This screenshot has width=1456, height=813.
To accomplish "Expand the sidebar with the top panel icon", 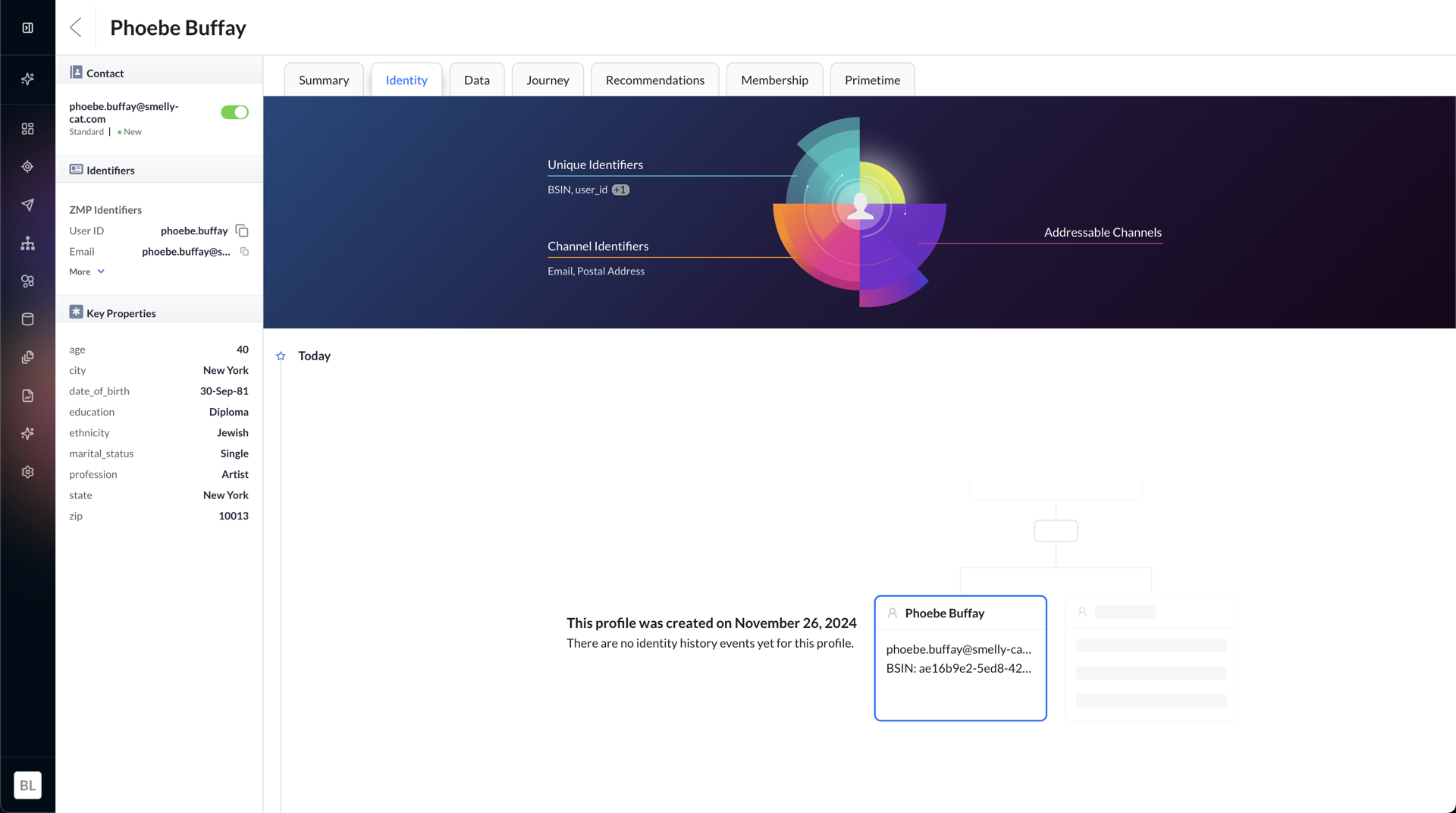I will pos(28,28).
